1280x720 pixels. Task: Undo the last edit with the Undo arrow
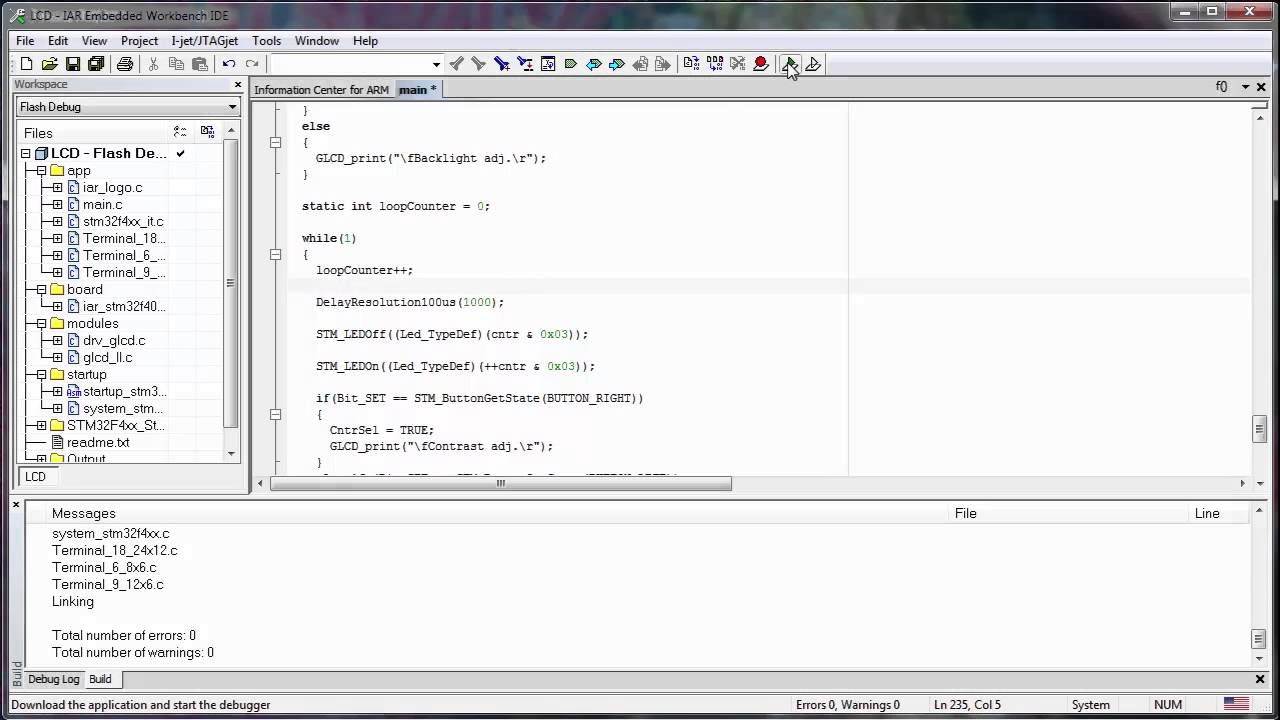pyautogui.click(x=229, y=64)
